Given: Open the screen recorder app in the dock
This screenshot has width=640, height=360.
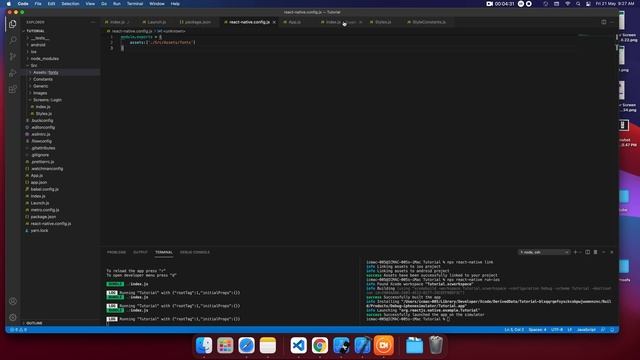Looking at the screenshot, I should pyautogui.click(x=383, y=345).
